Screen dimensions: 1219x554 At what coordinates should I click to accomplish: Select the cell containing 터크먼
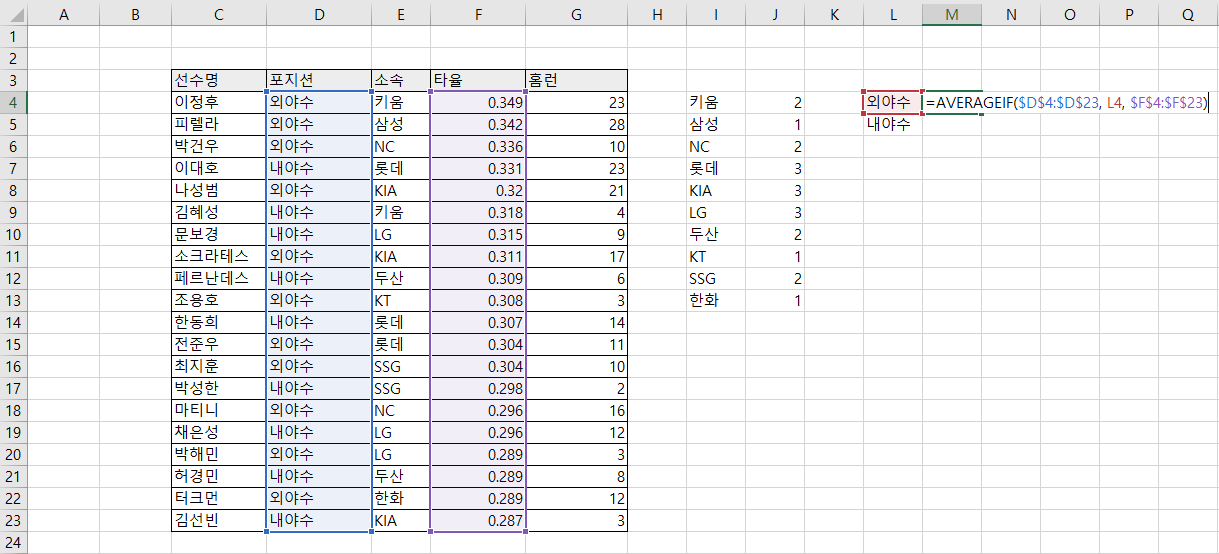(218, 498)
